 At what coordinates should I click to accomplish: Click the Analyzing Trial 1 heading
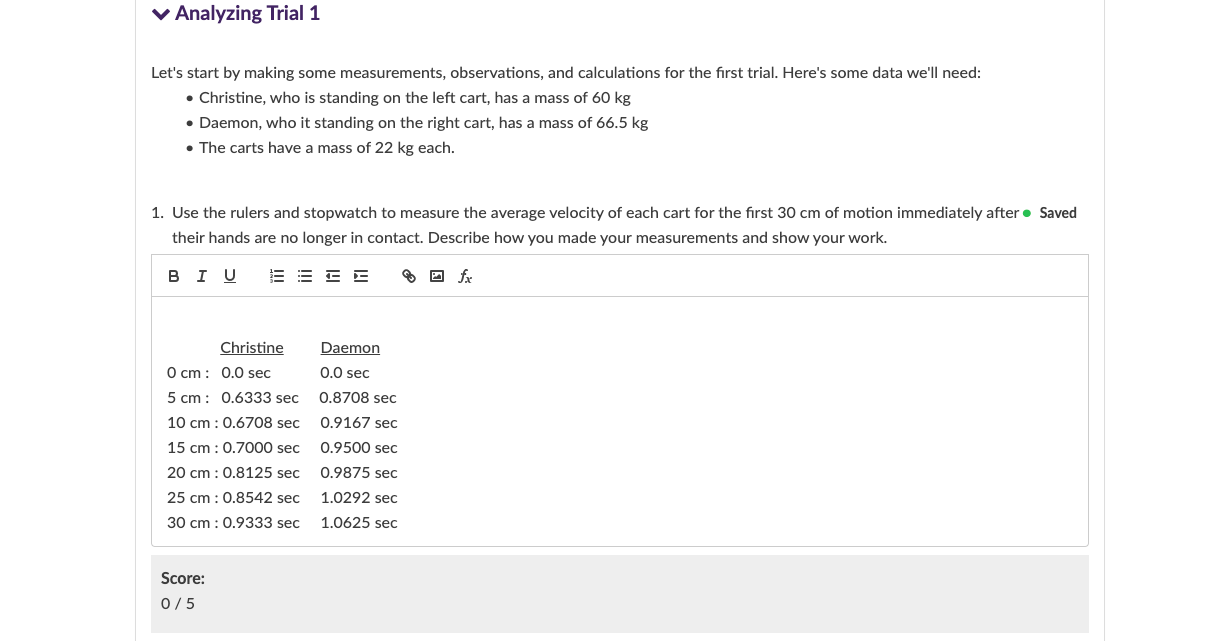tap(247, 13)
